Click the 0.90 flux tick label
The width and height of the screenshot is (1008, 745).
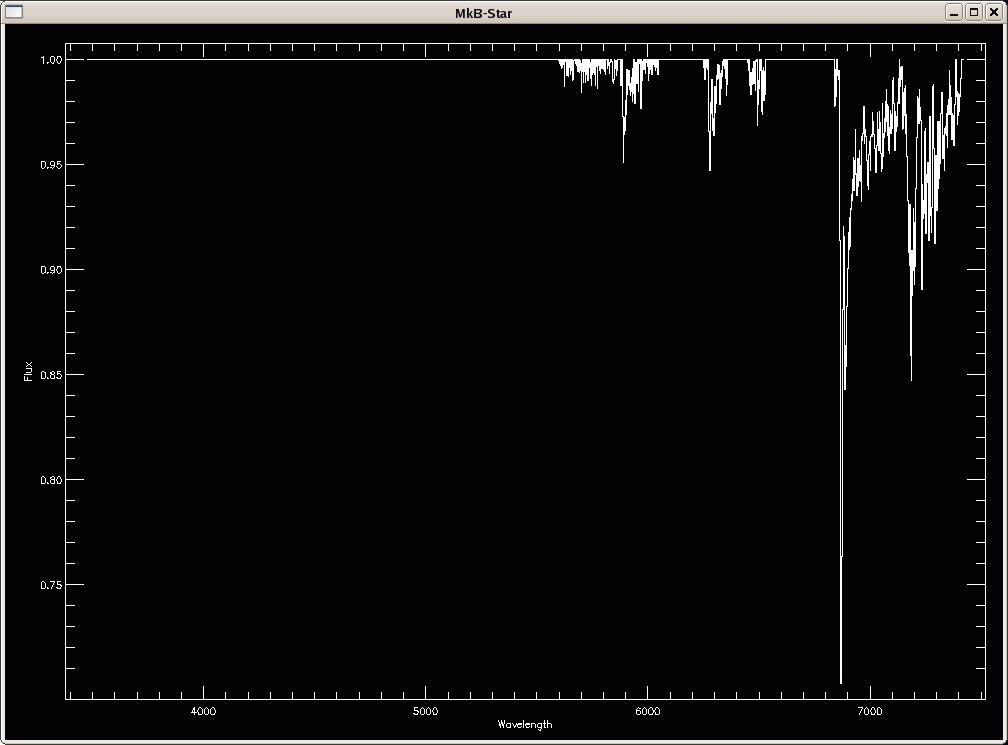pyautogui.click(x=50, y=270)
